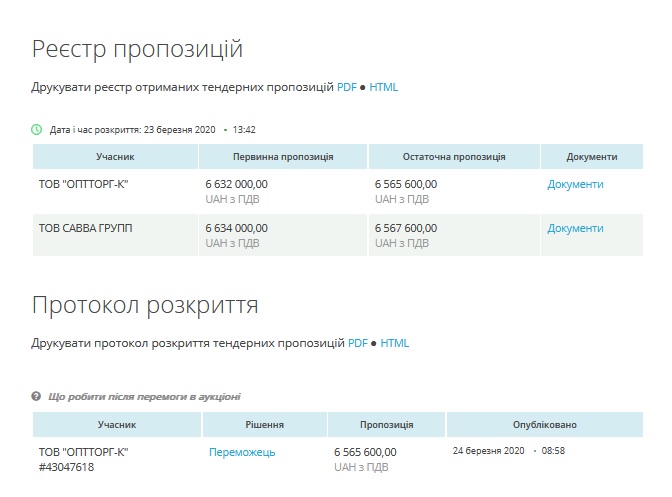Click the 'Документи' column header
Image resolution: width=672 pixels, height=497 pixels.
click(592, 157)
